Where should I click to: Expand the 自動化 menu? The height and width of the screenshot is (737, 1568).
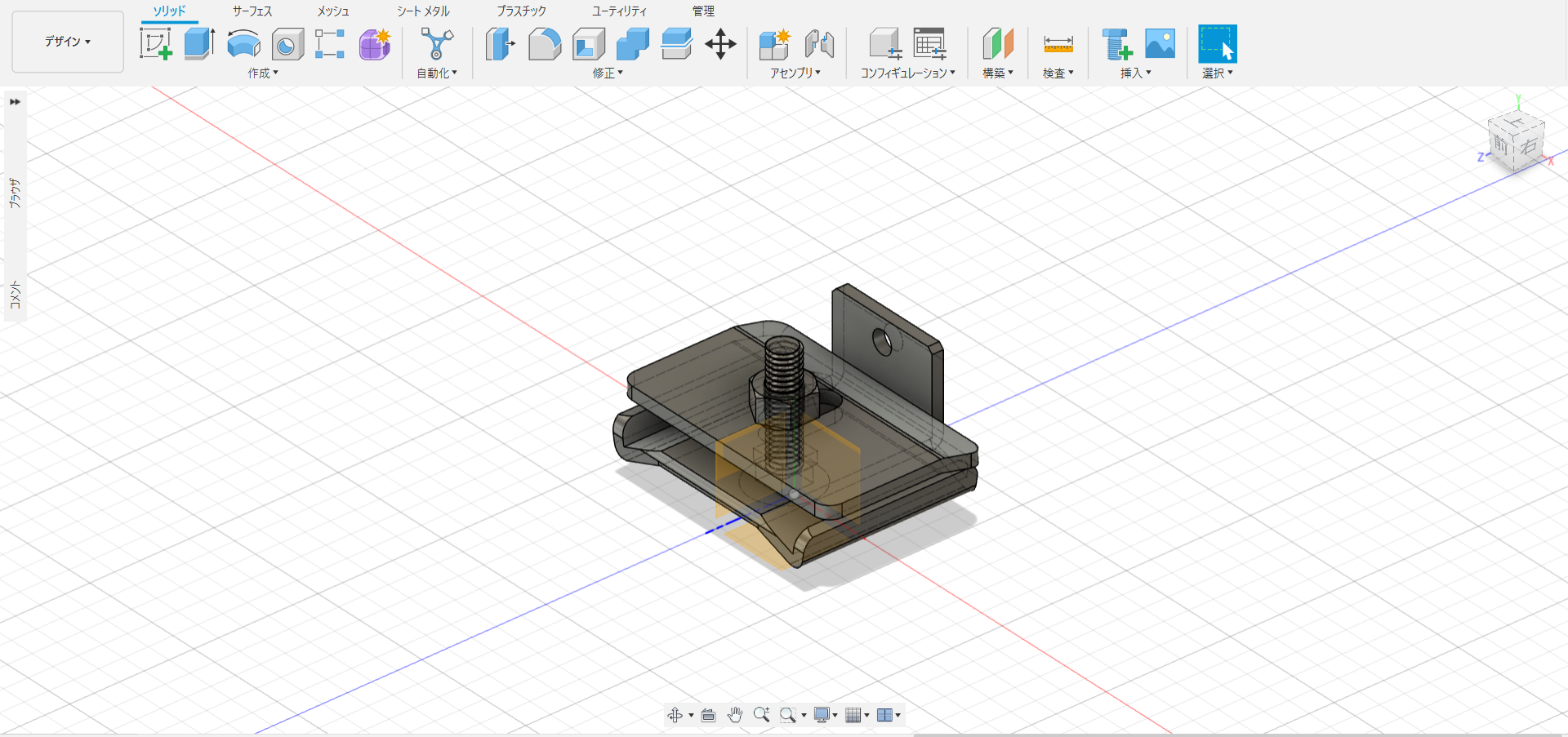click(x=437, y=73)
